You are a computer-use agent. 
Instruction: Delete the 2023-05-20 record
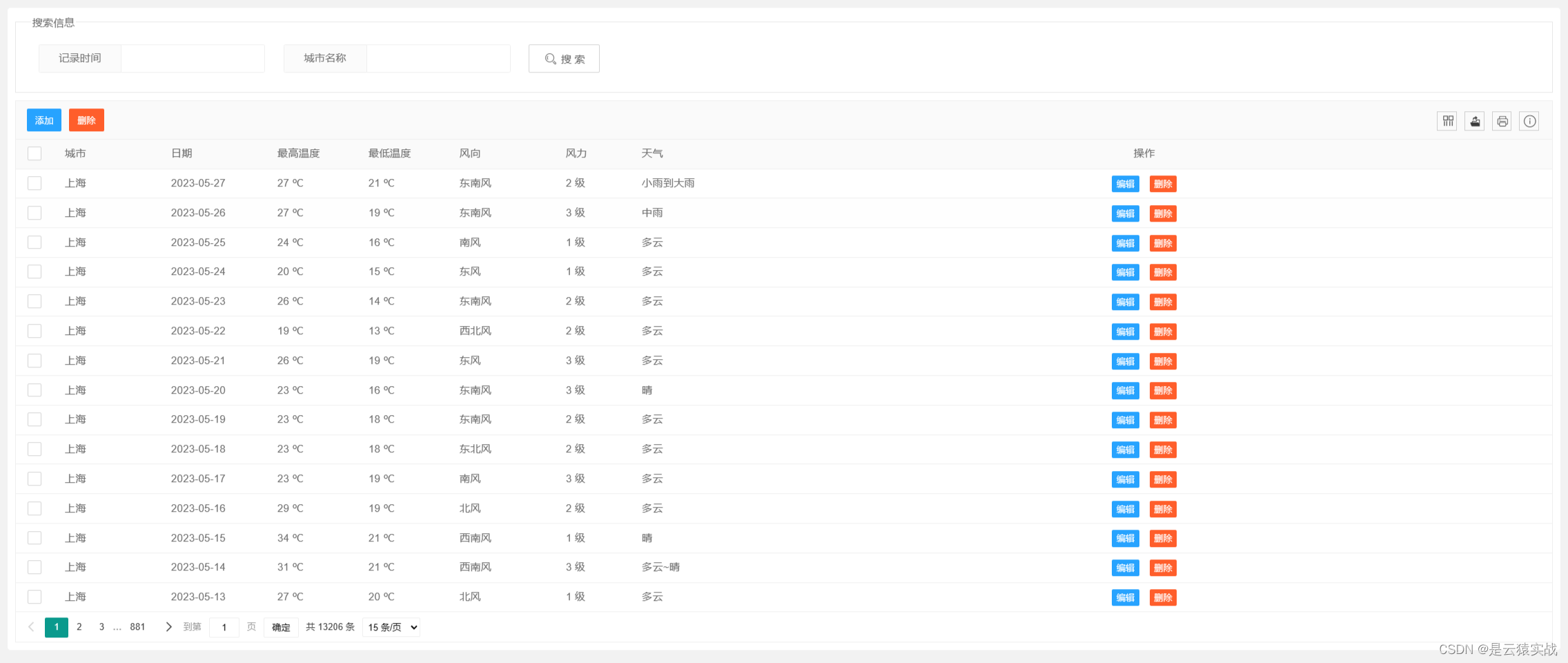1163,390
